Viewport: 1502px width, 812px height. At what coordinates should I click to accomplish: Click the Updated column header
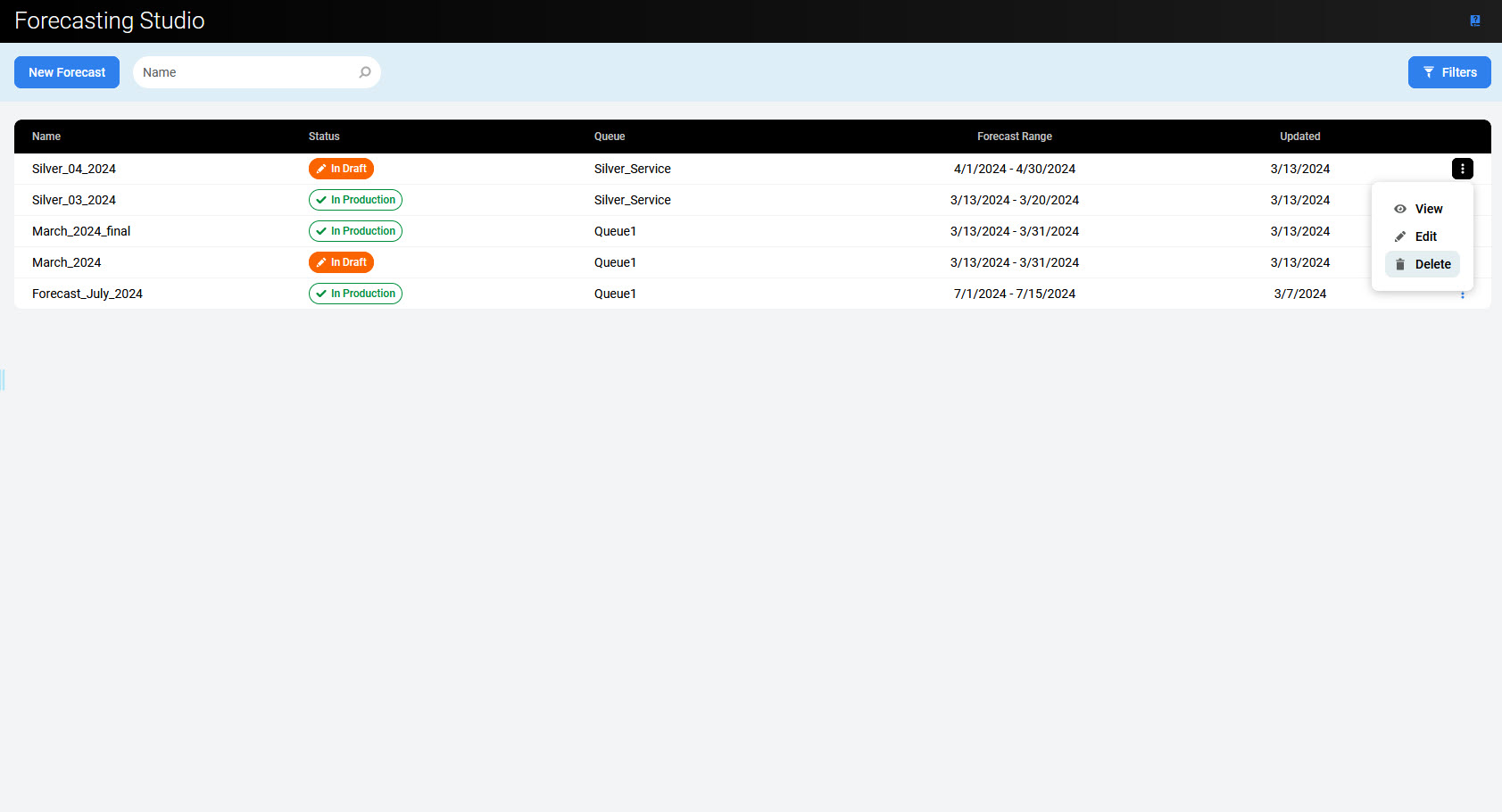pyautogui.click(x=1299, y=137)
